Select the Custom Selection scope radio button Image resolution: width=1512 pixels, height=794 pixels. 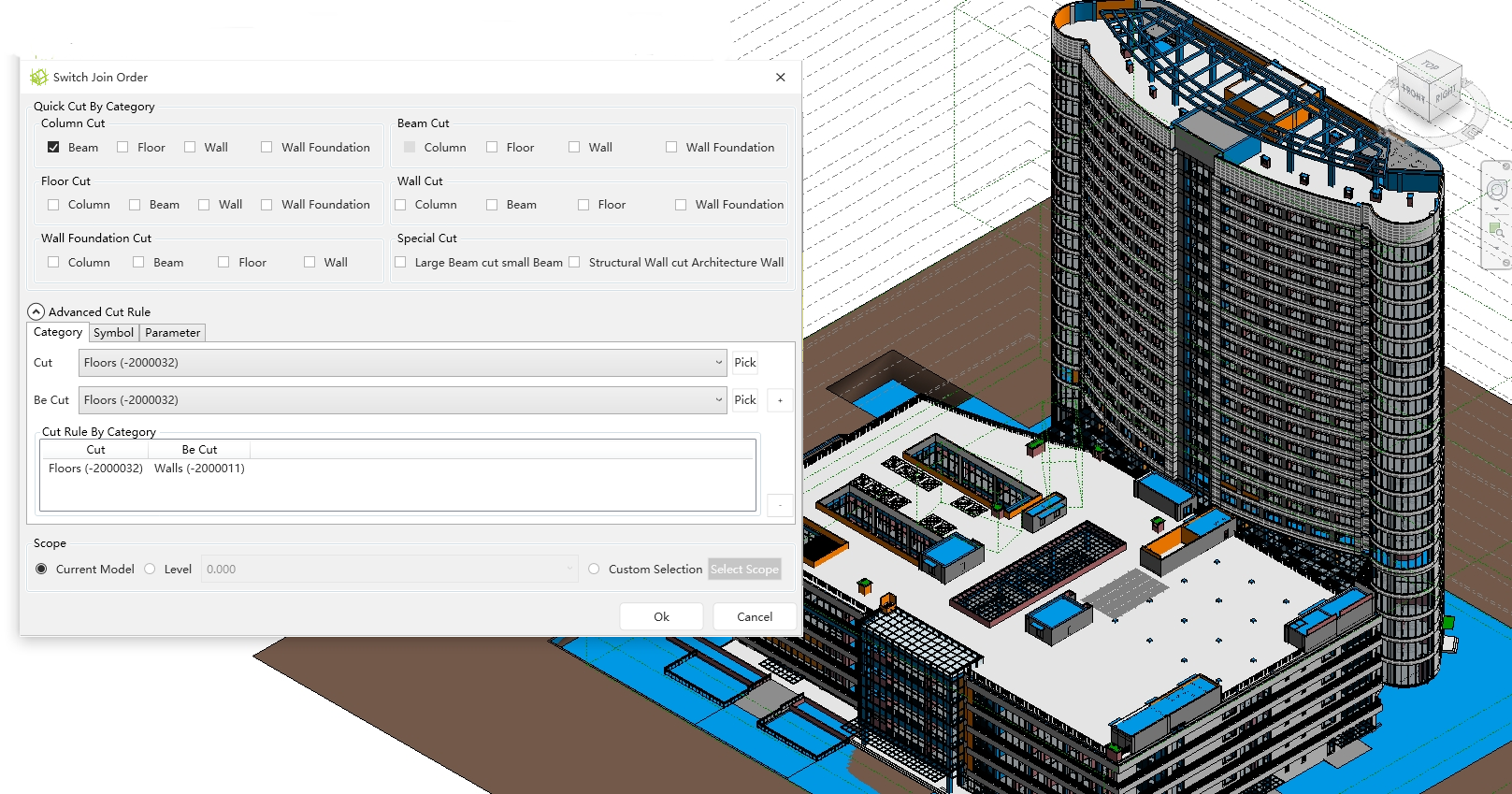tap(594, 569)
